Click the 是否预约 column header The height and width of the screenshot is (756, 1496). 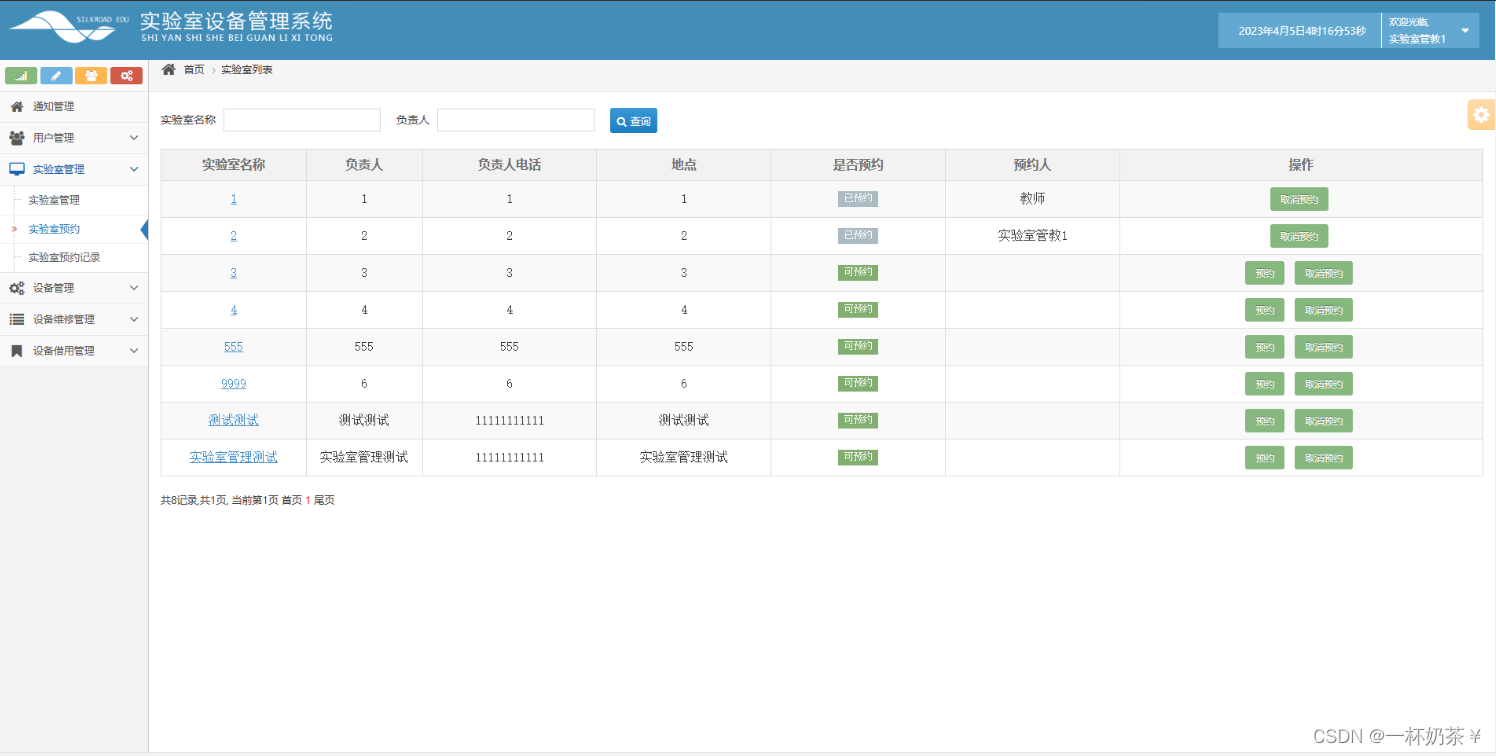[x=858, y=165]
